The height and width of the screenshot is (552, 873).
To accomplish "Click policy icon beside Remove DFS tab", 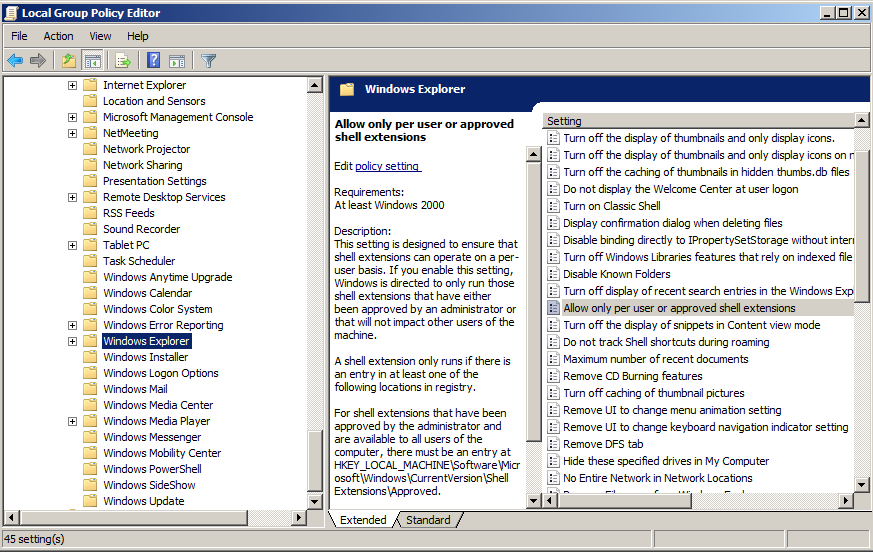I will coord(553,444).
